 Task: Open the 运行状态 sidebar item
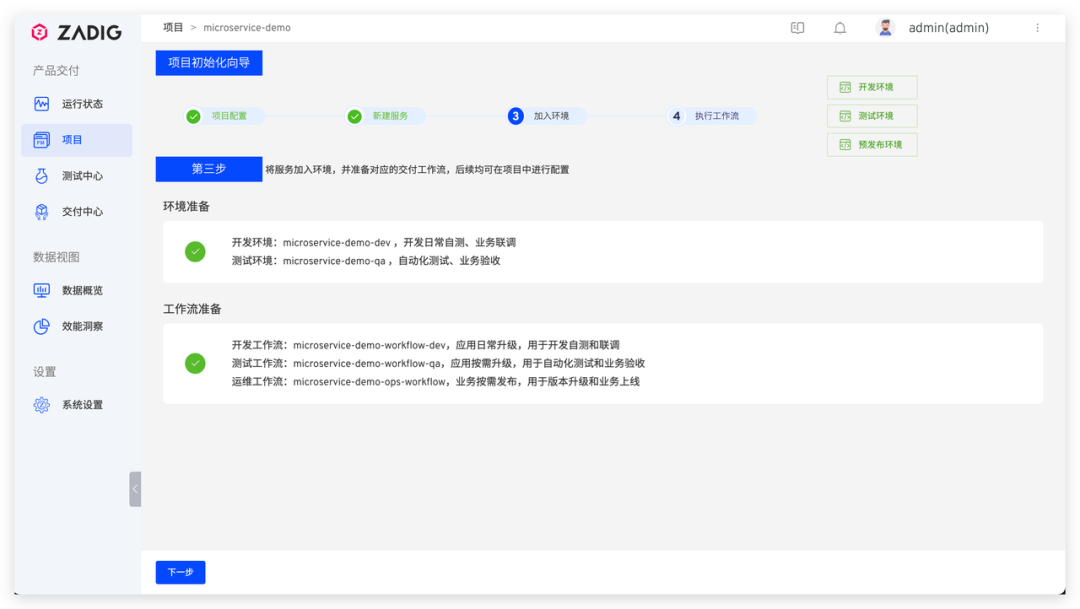[x=76, y=104]
